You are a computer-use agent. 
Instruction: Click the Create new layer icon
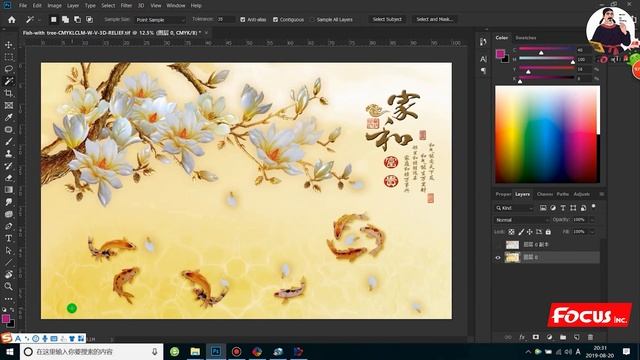pos(576,337)
